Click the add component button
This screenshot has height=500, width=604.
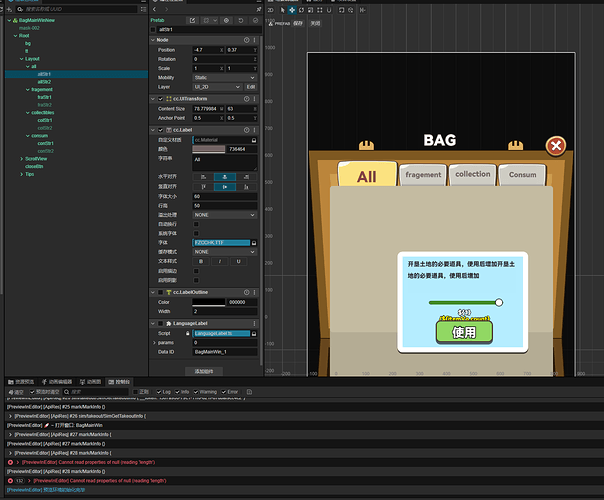point(204,371)
